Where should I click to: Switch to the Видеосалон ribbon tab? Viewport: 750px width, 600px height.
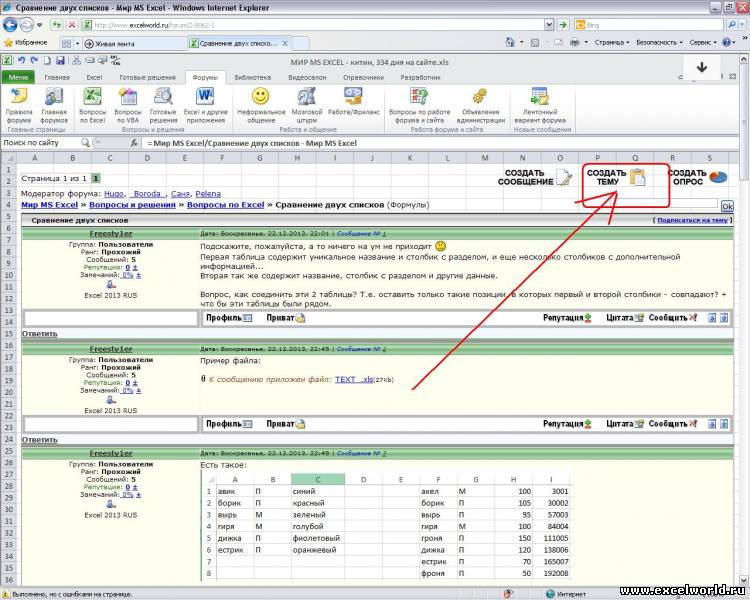(307, 77)
